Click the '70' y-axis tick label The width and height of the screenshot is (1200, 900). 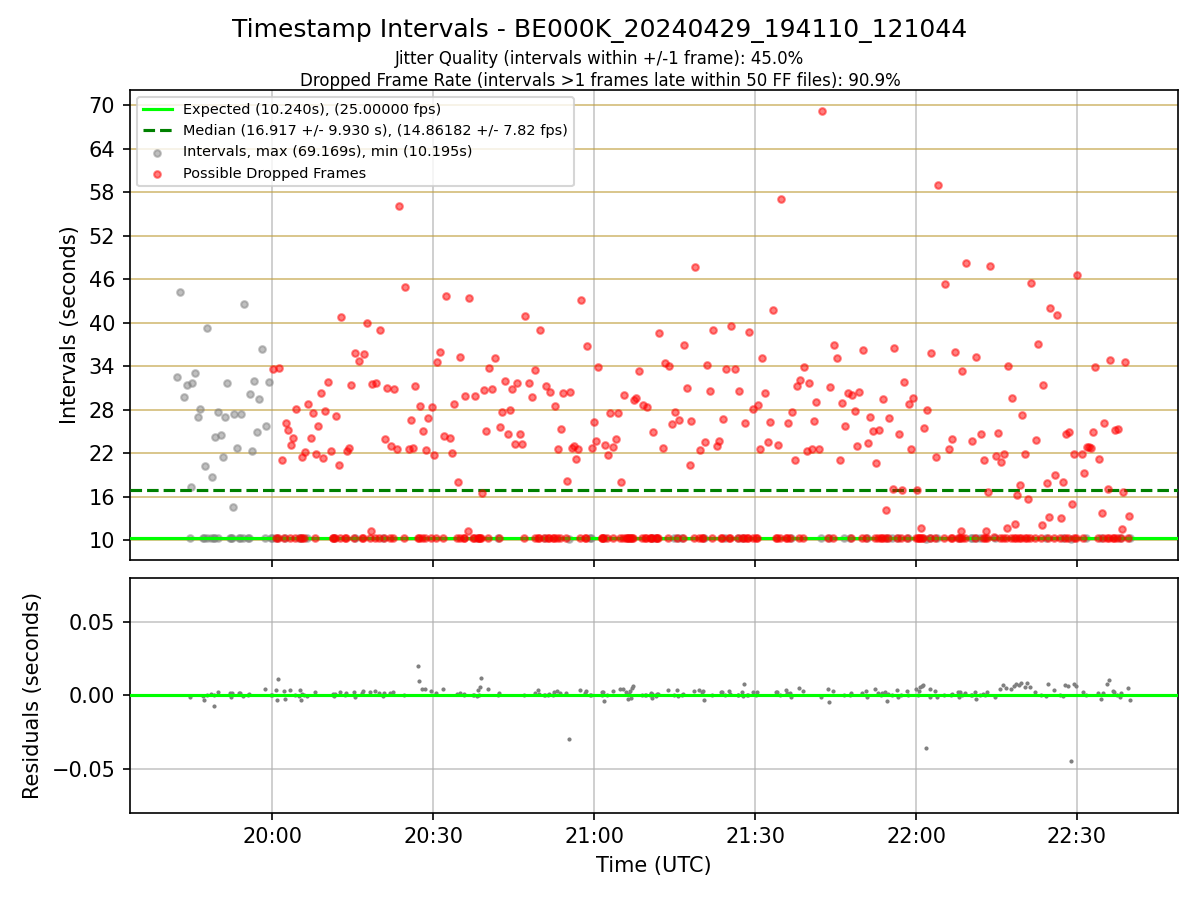coord(103,105)
